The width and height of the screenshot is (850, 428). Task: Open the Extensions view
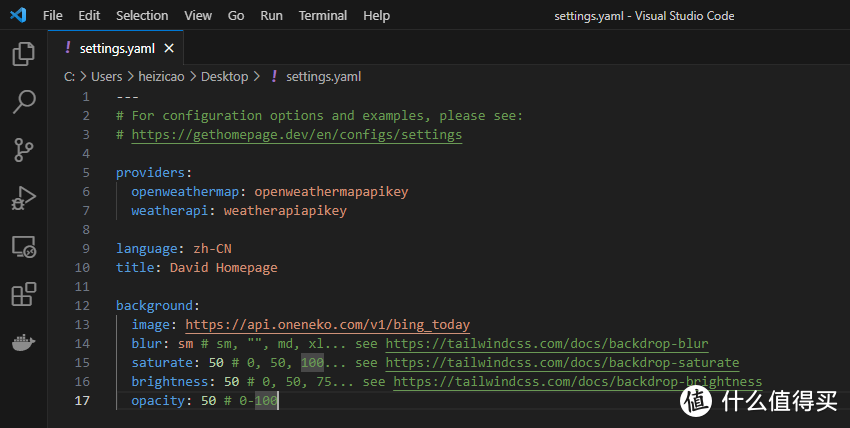pyautogui.click(x=23, y=295)
